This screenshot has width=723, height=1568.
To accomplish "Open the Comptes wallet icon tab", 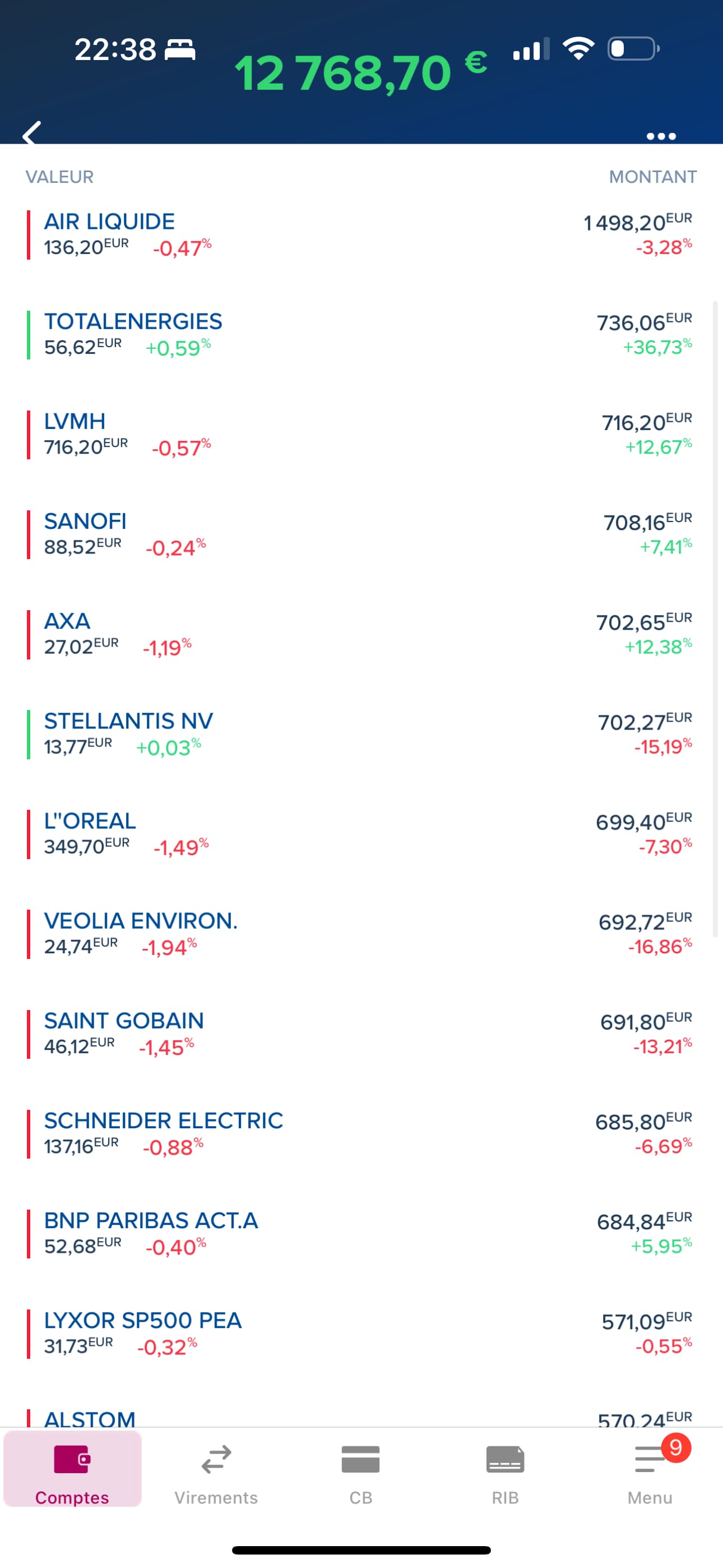I will coord(72,1460).
